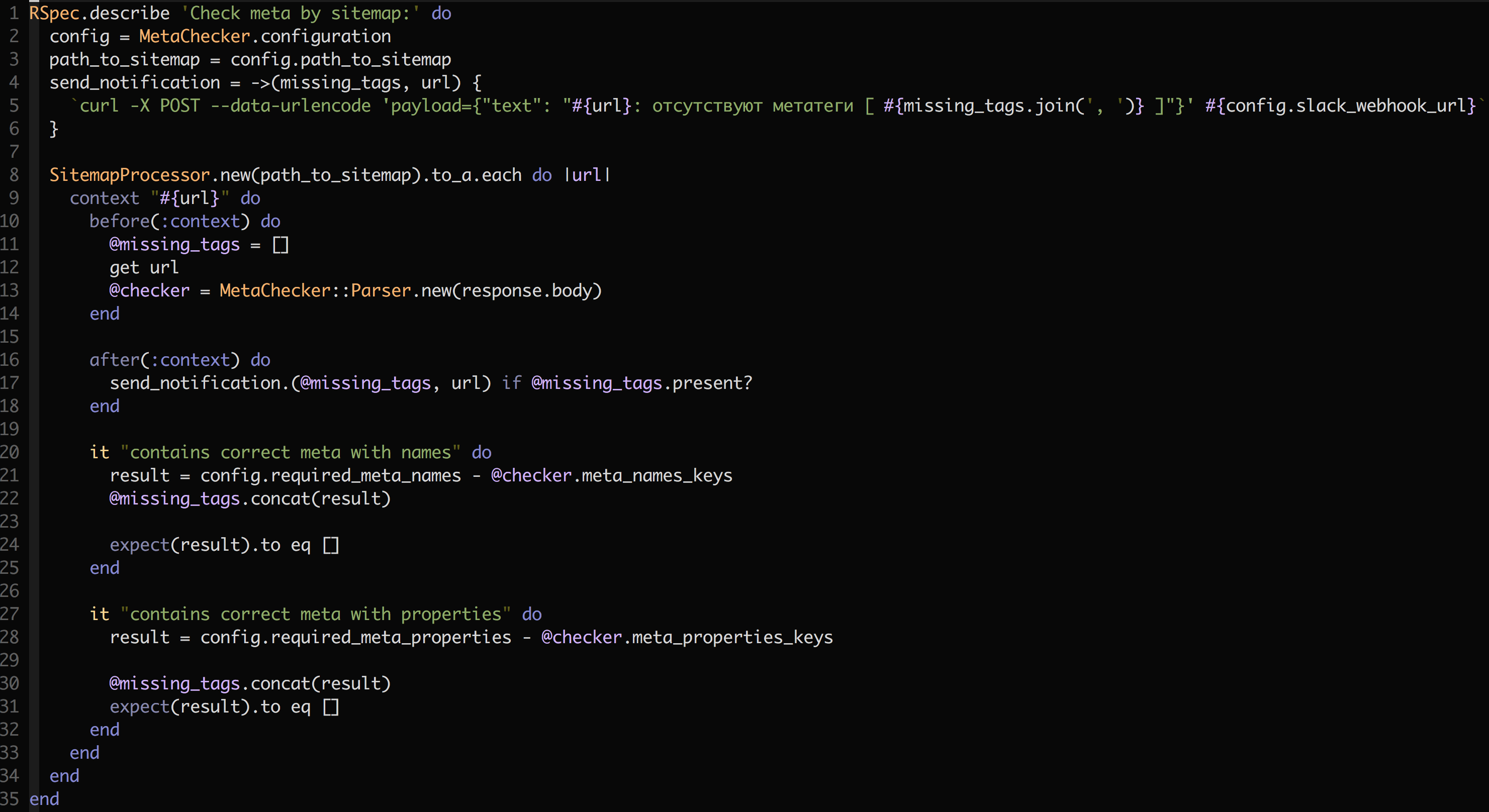Click line number 27 in the gutter
Image resolution: width=1489 pixels, height=812 pixels.
[10, 614]
